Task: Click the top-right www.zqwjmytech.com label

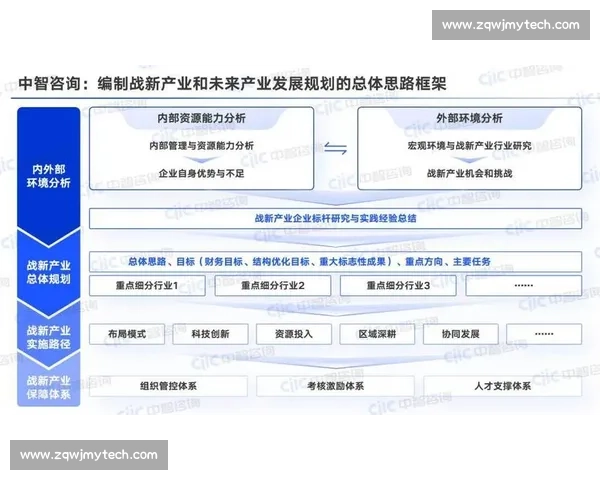Action: [511, 25]
